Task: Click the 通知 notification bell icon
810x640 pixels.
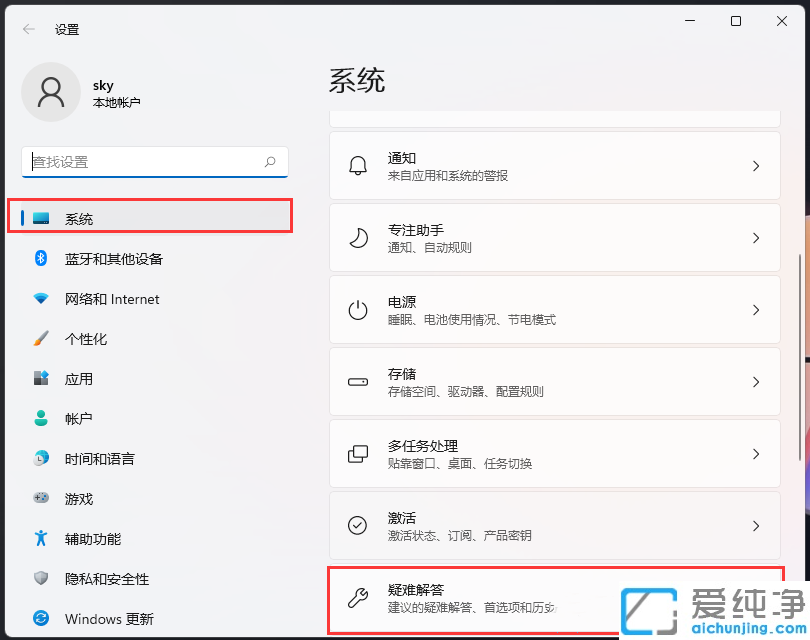Action: pos(359,166)
